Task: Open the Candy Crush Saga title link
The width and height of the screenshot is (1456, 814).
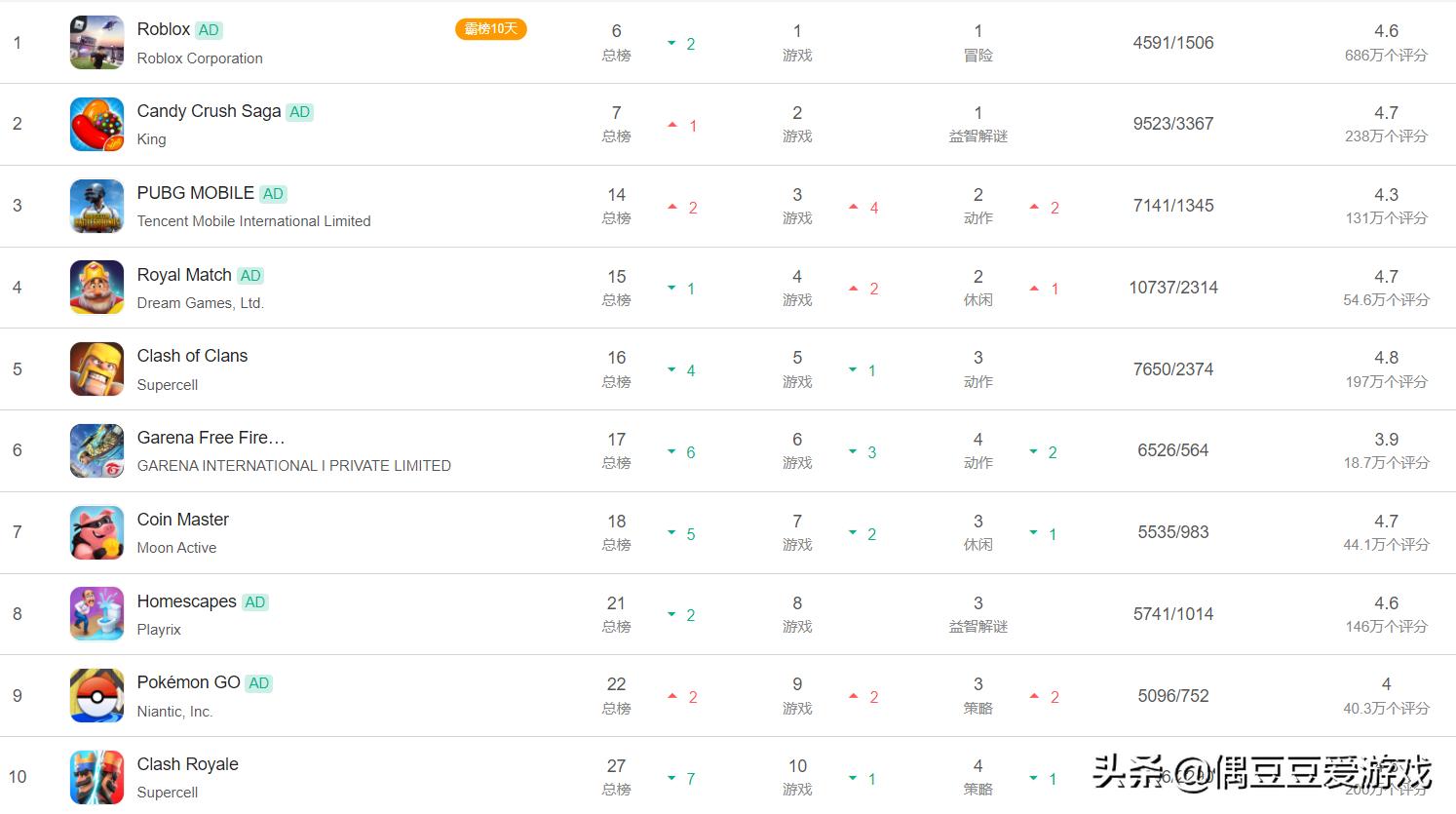Action: [x=209, y=111]
